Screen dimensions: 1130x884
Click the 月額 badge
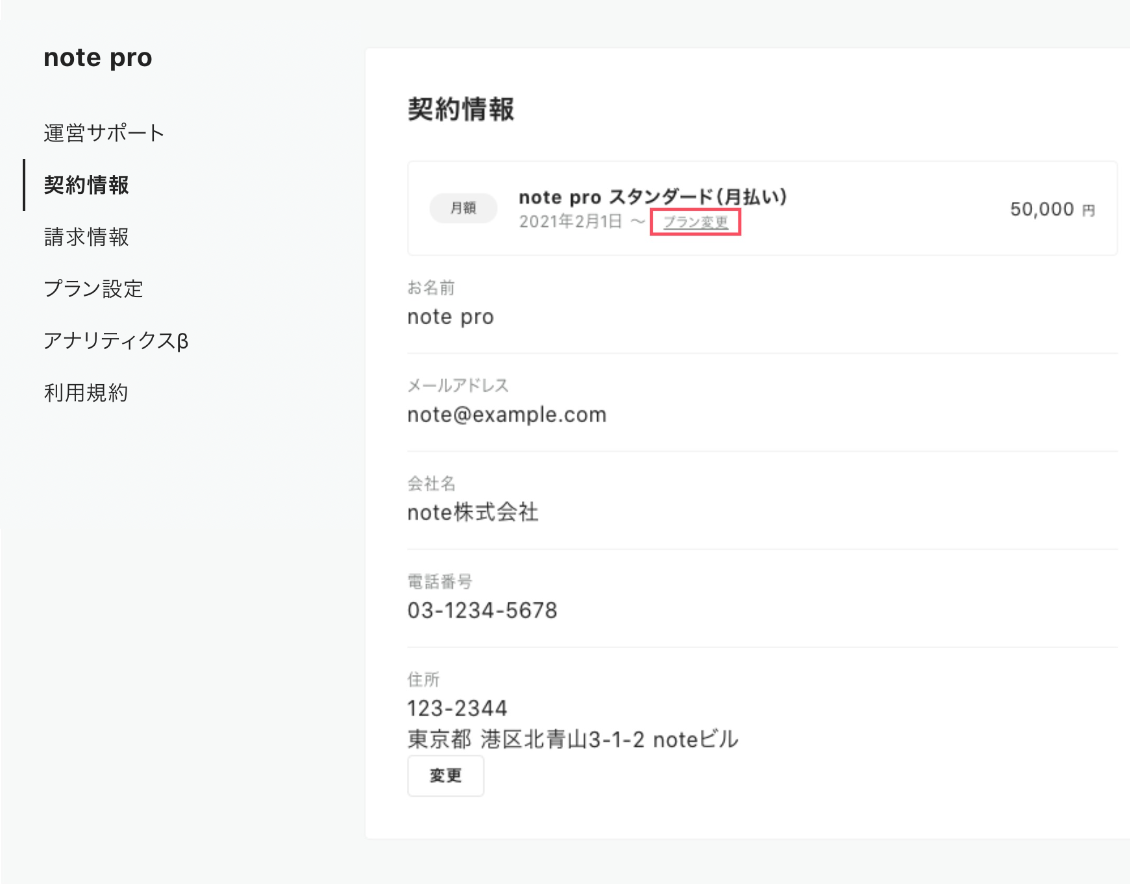463,208
